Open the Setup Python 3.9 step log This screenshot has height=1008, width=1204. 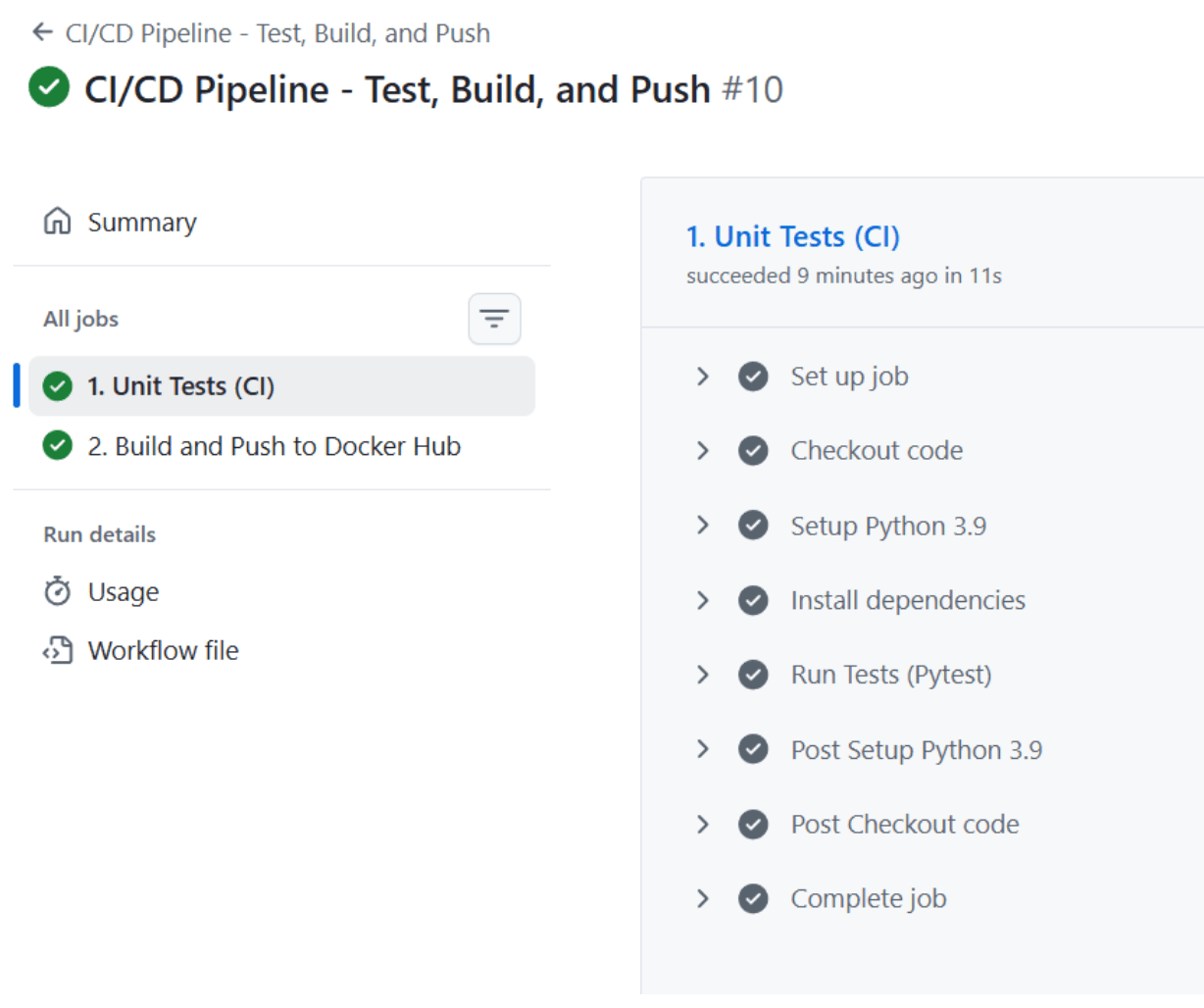coord(887,526)
